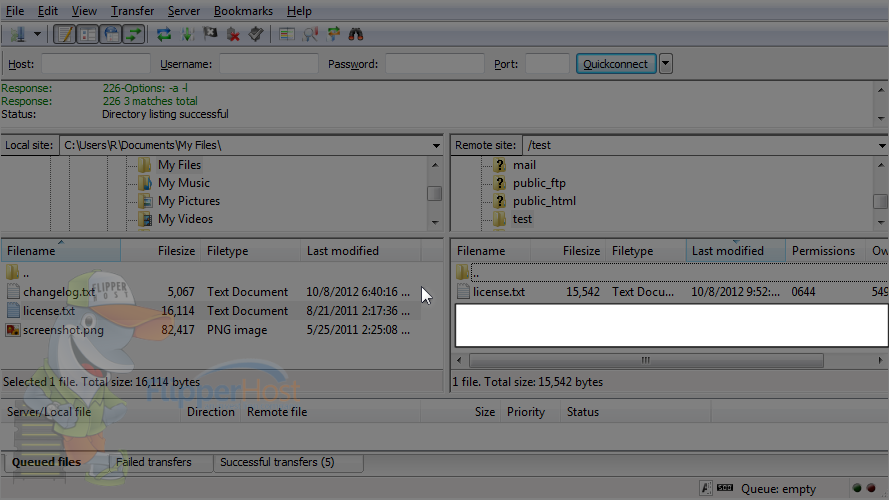889x500 pixels.
Task: Sort local files by Filesize column
Action: (x=160, y=251)
